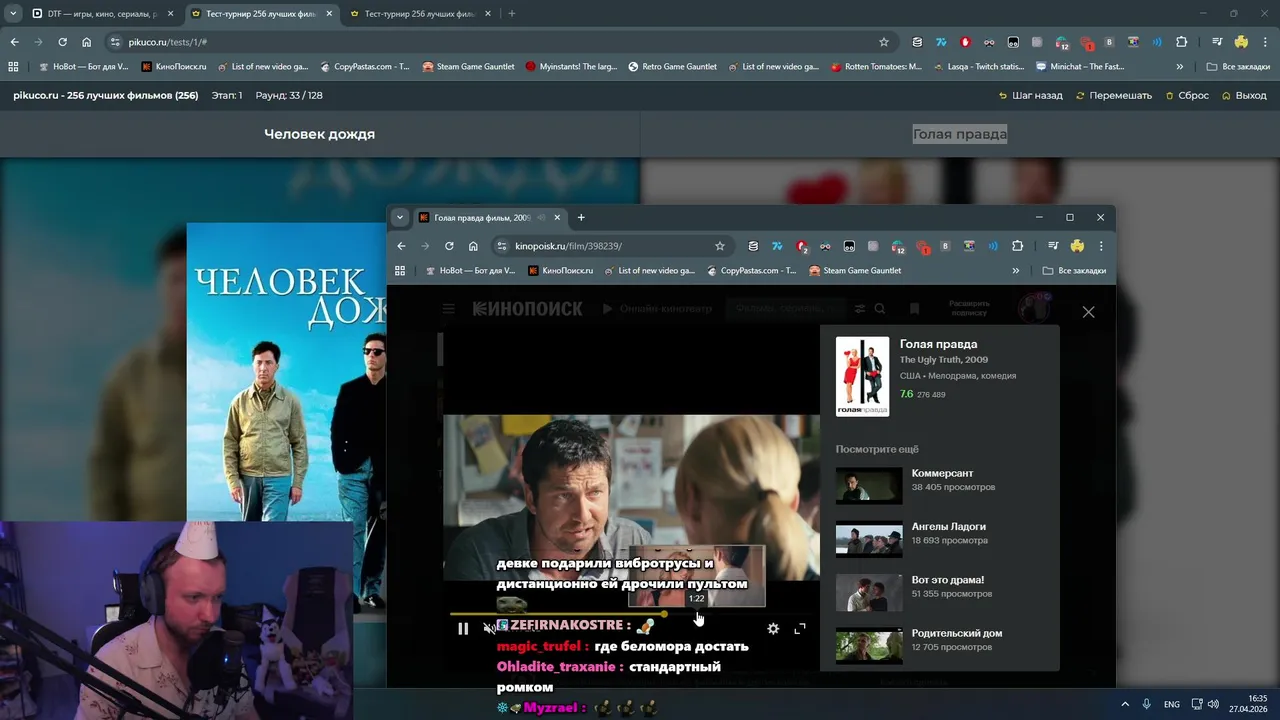Open Все закладки folder in Kinopoisk window

click(1074, 270)
